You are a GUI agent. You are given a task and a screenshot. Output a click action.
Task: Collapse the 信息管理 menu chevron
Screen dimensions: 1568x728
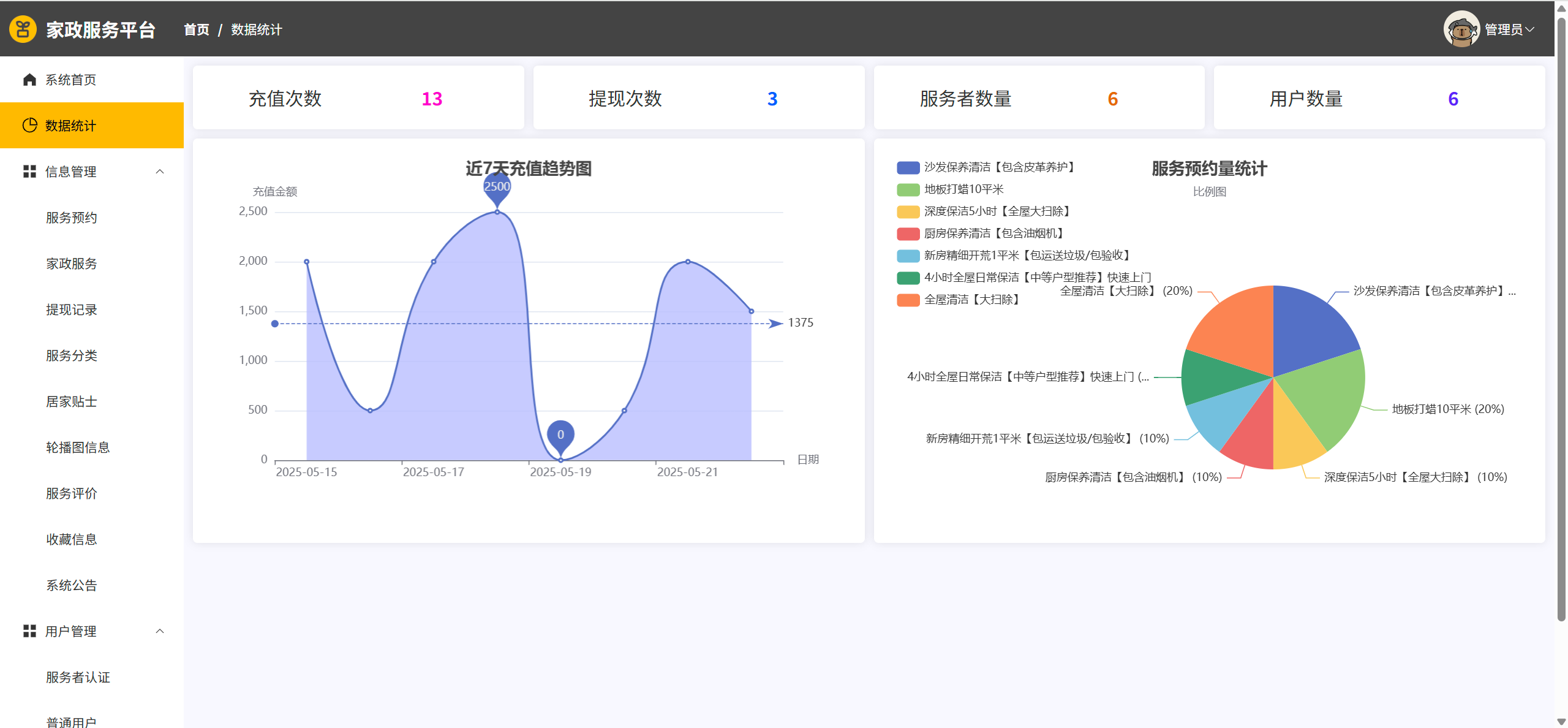click(x=160, y=172)
